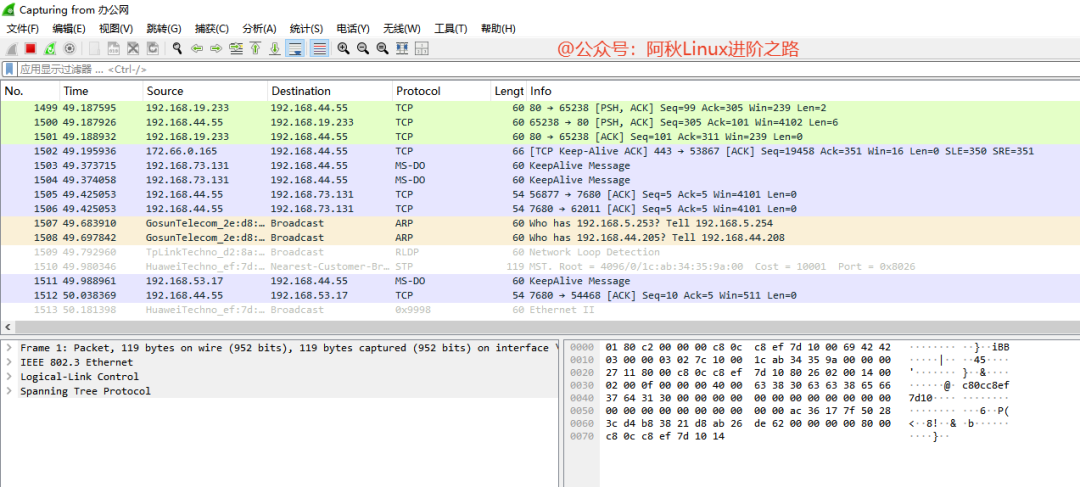Click the horizontal scrollbar's left arrow

(x=7, y=327)
